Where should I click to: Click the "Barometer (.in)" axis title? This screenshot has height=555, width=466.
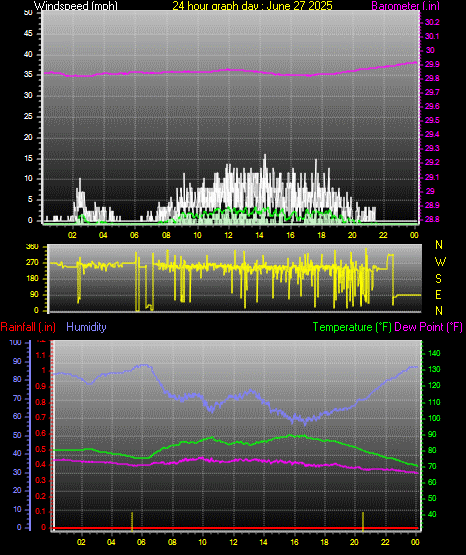click(x=406, y=6)
